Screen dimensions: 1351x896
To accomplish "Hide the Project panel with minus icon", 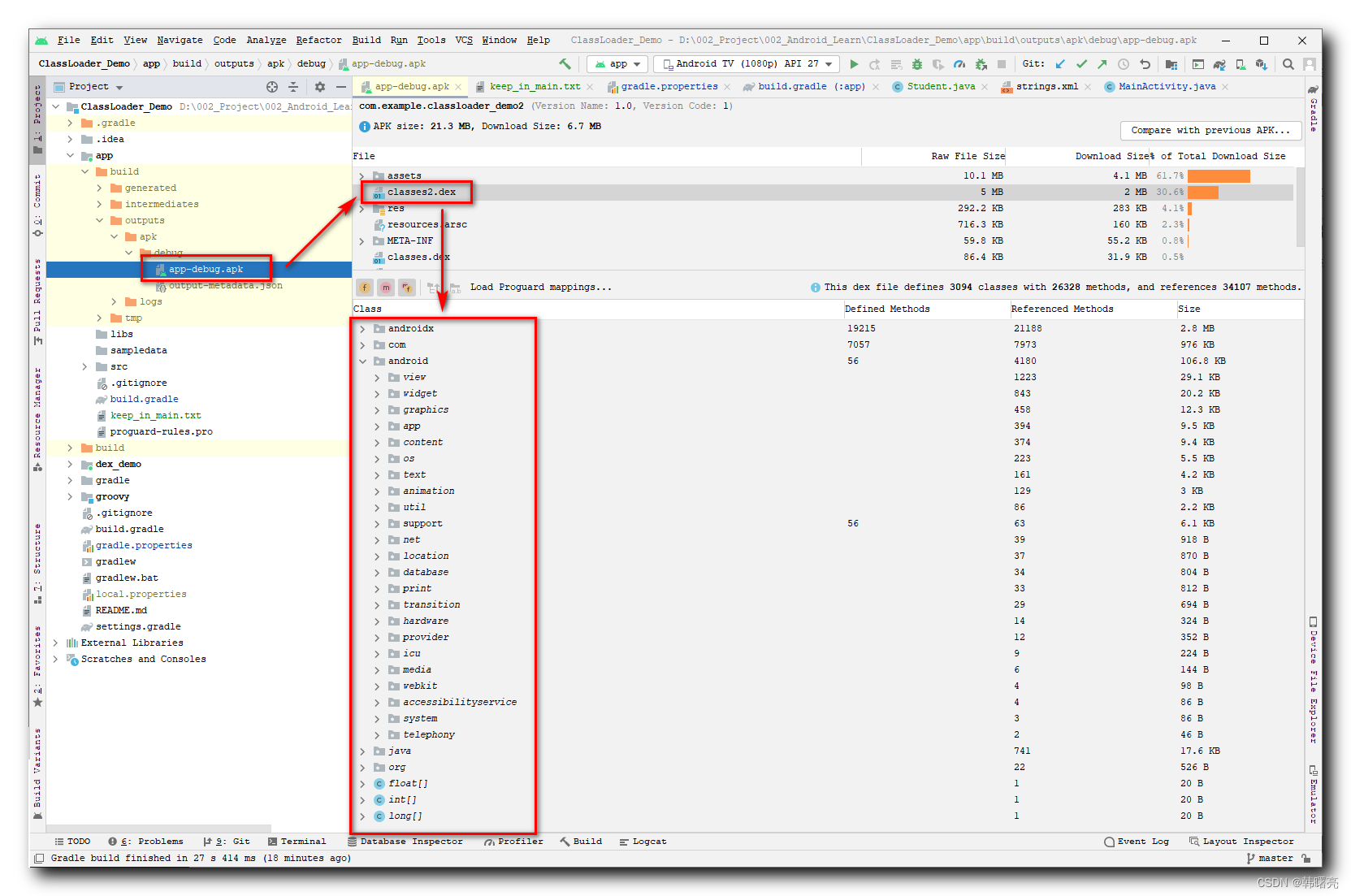I will click(x=341, y=86).
